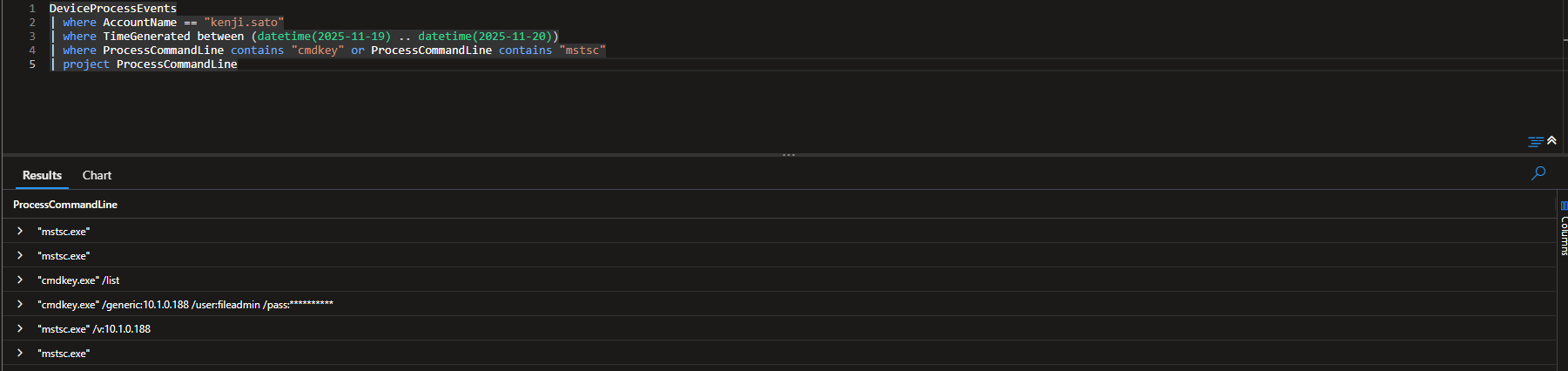The image size is (1568, 371).
Task: Open the Columns side panel
Action: click(1564, 231)
